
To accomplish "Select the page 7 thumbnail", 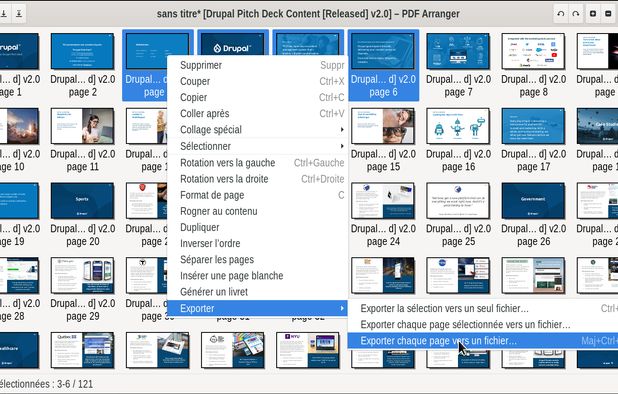I will pyautogui.click(x=458, y=51).
